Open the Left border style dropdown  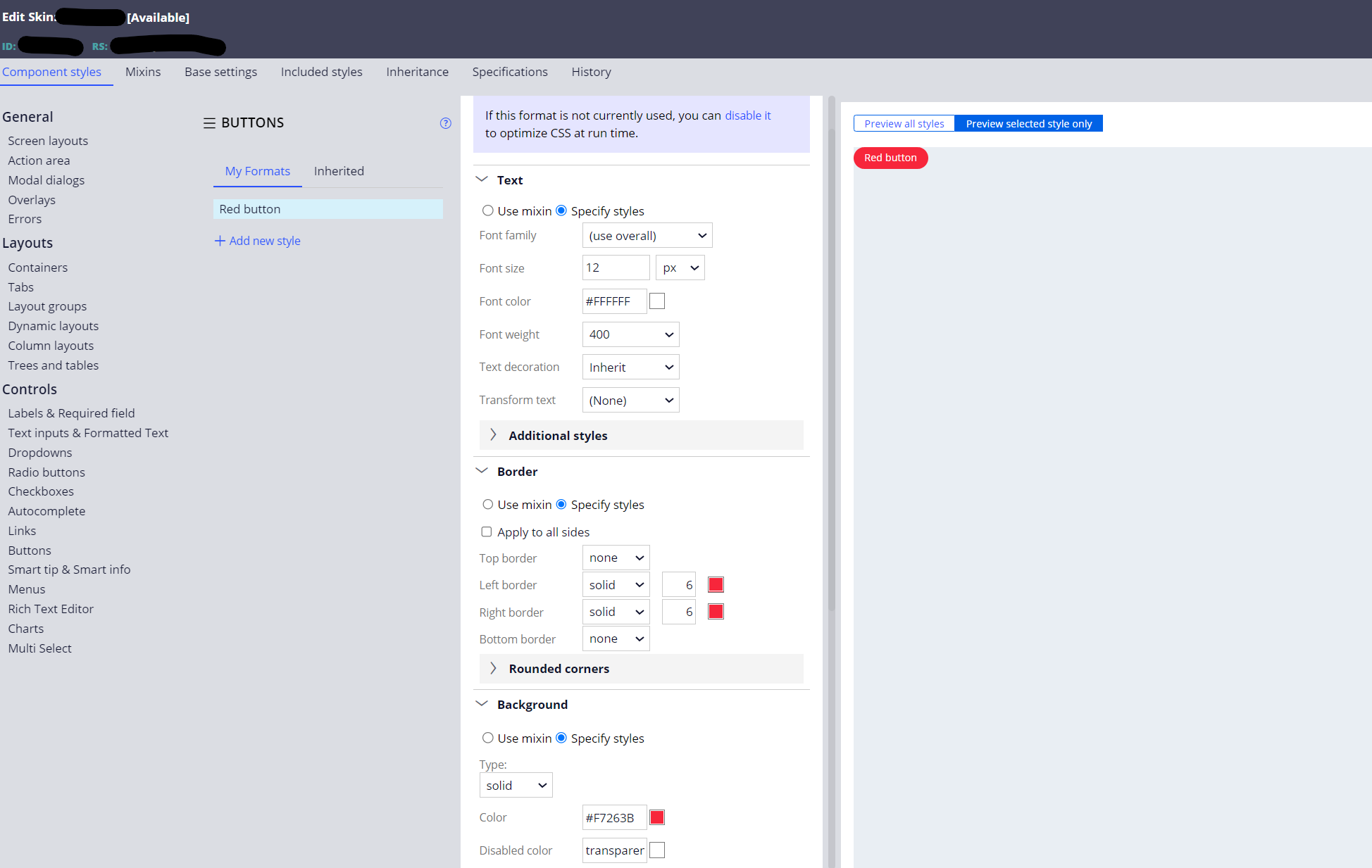[616, 584]
